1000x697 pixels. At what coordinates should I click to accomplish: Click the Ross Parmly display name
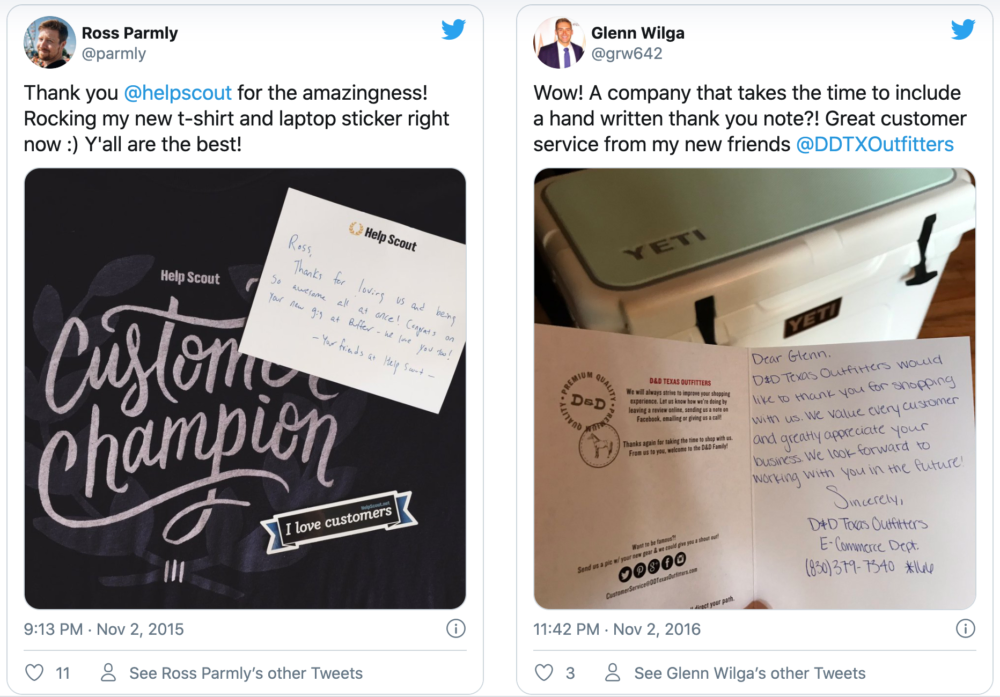[129, 33]
